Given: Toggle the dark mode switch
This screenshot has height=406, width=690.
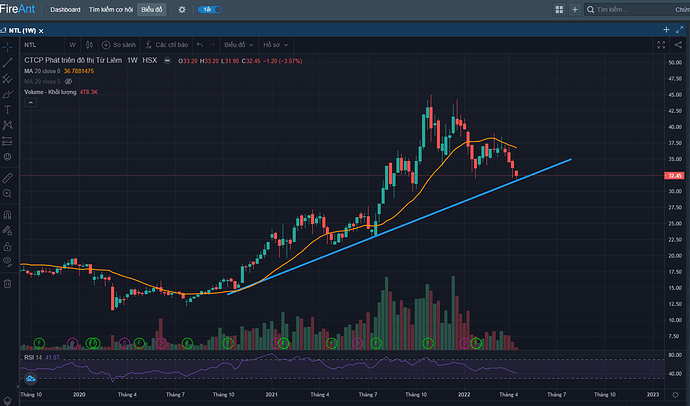Looking at the screenshot, I should click(x=205, y=10).
